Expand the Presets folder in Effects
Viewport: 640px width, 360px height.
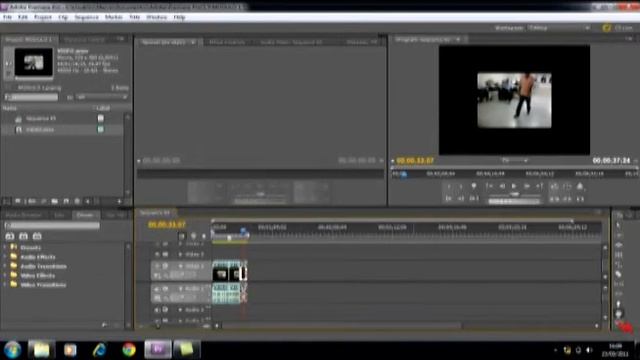click(x=4, y=247)
